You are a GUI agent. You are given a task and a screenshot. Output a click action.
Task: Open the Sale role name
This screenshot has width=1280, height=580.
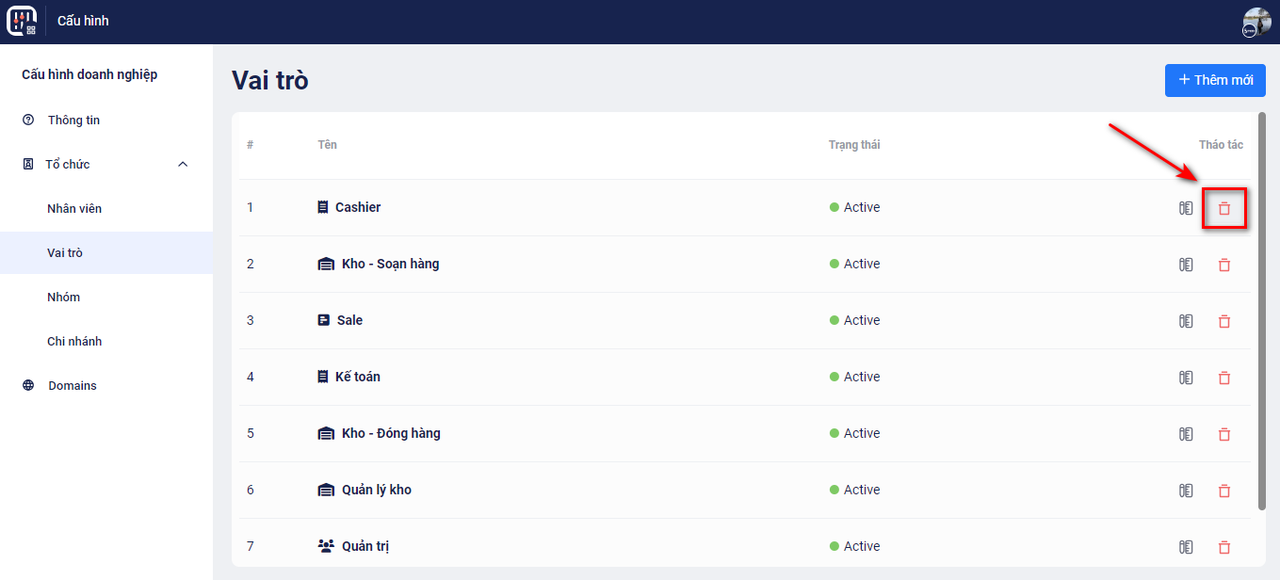(x=349, y=320)
